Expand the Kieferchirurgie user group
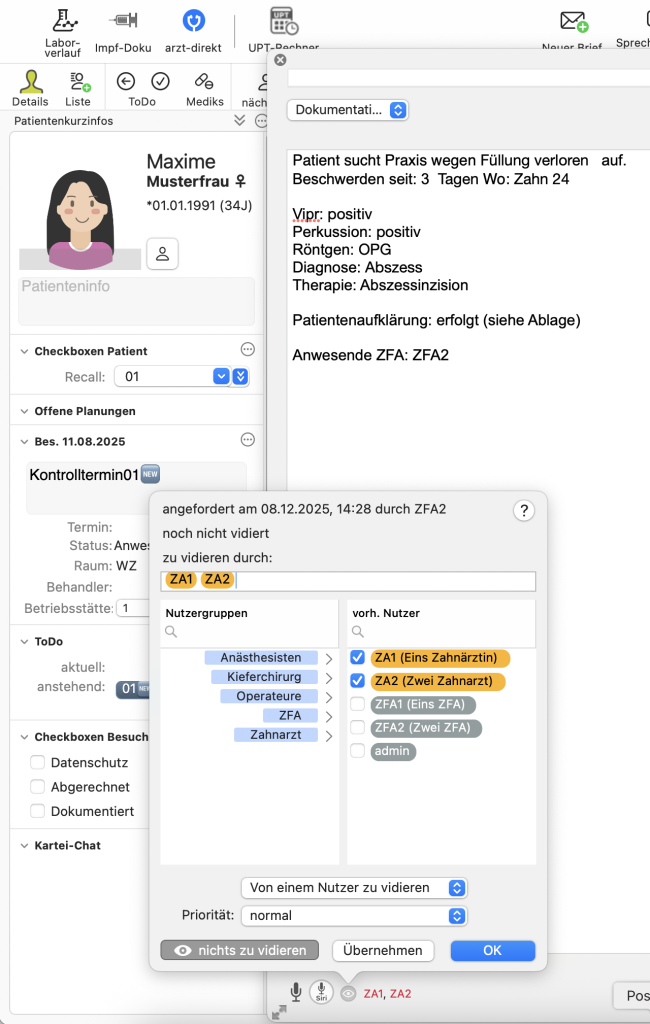 tap(329, 677)
